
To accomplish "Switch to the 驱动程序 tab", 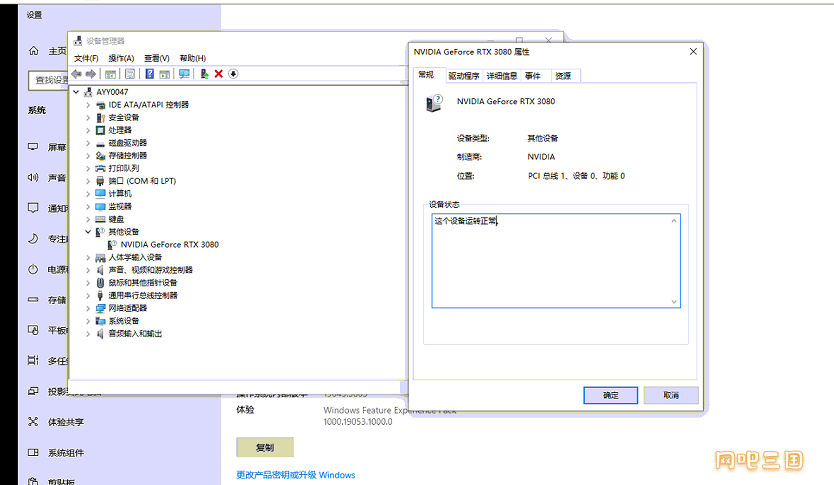I will coord(464,76).
